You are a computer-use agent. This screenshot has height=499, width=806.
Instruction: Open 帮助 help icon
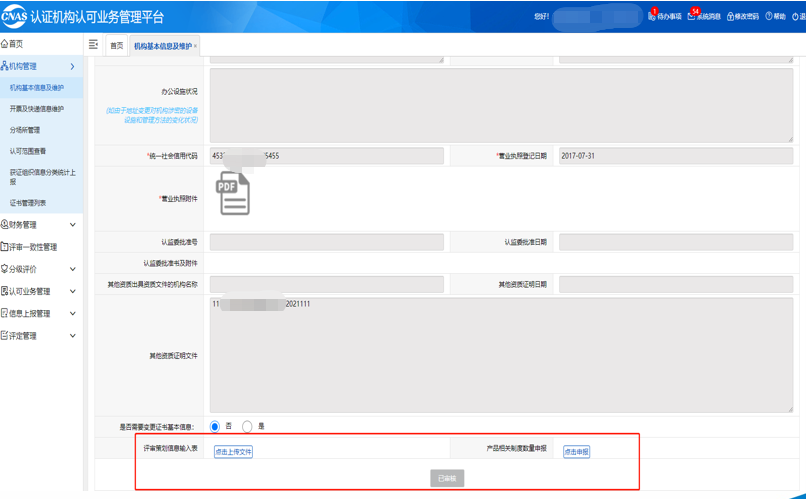(x=769, y=16)
